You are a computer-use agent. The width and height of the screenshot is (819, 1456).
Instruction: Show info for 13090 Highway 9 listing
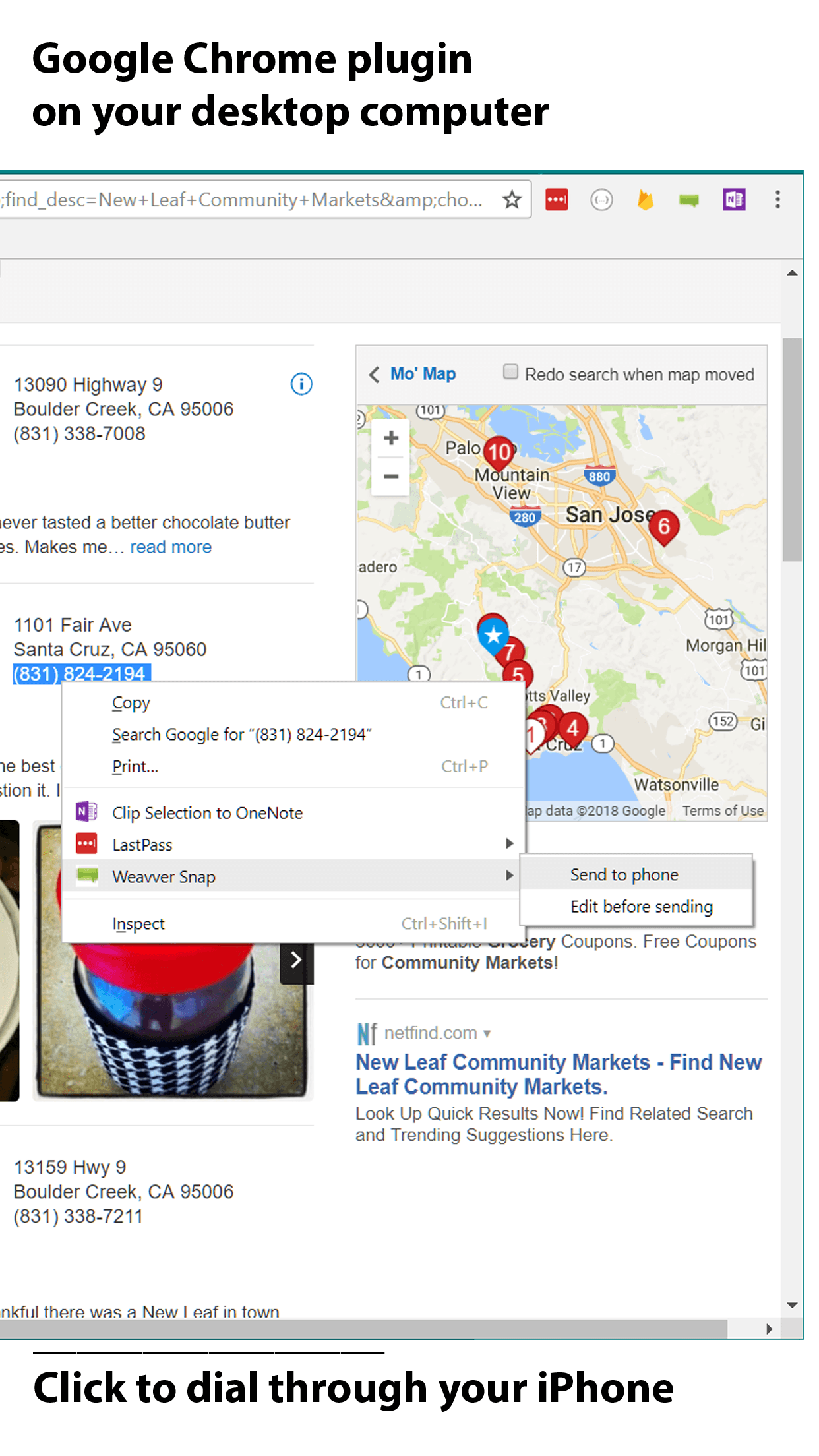[x=301, y=384]
